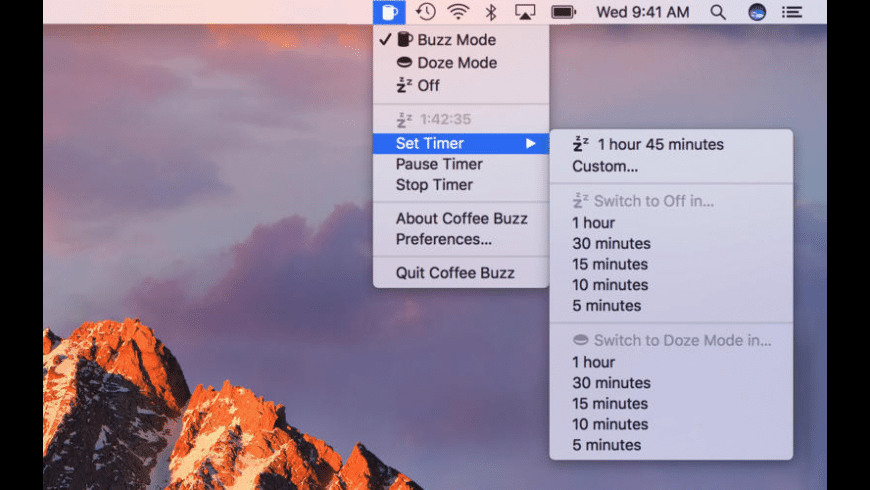Turn Coffee Buzz Off via zzz item
This screenshot has height=490, width=870.
tap(461, 85)
